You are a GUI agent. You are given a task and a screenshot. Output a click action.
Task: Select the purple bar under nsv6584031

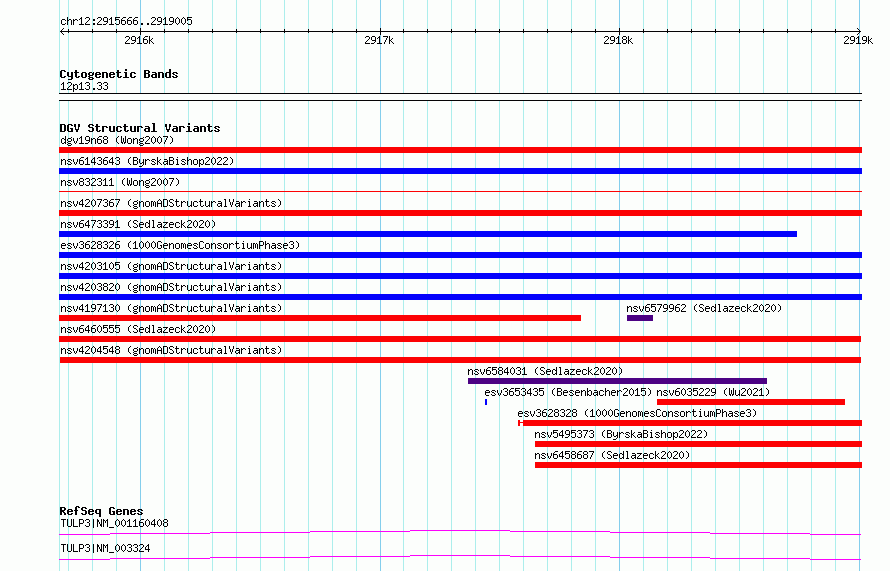618,381
